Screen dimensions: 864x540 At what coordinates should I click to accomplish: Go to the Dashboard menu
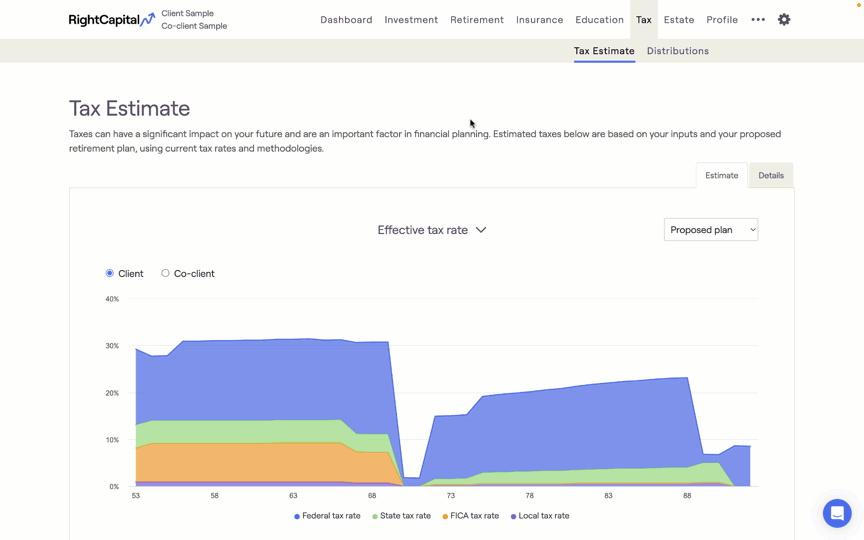346,19
